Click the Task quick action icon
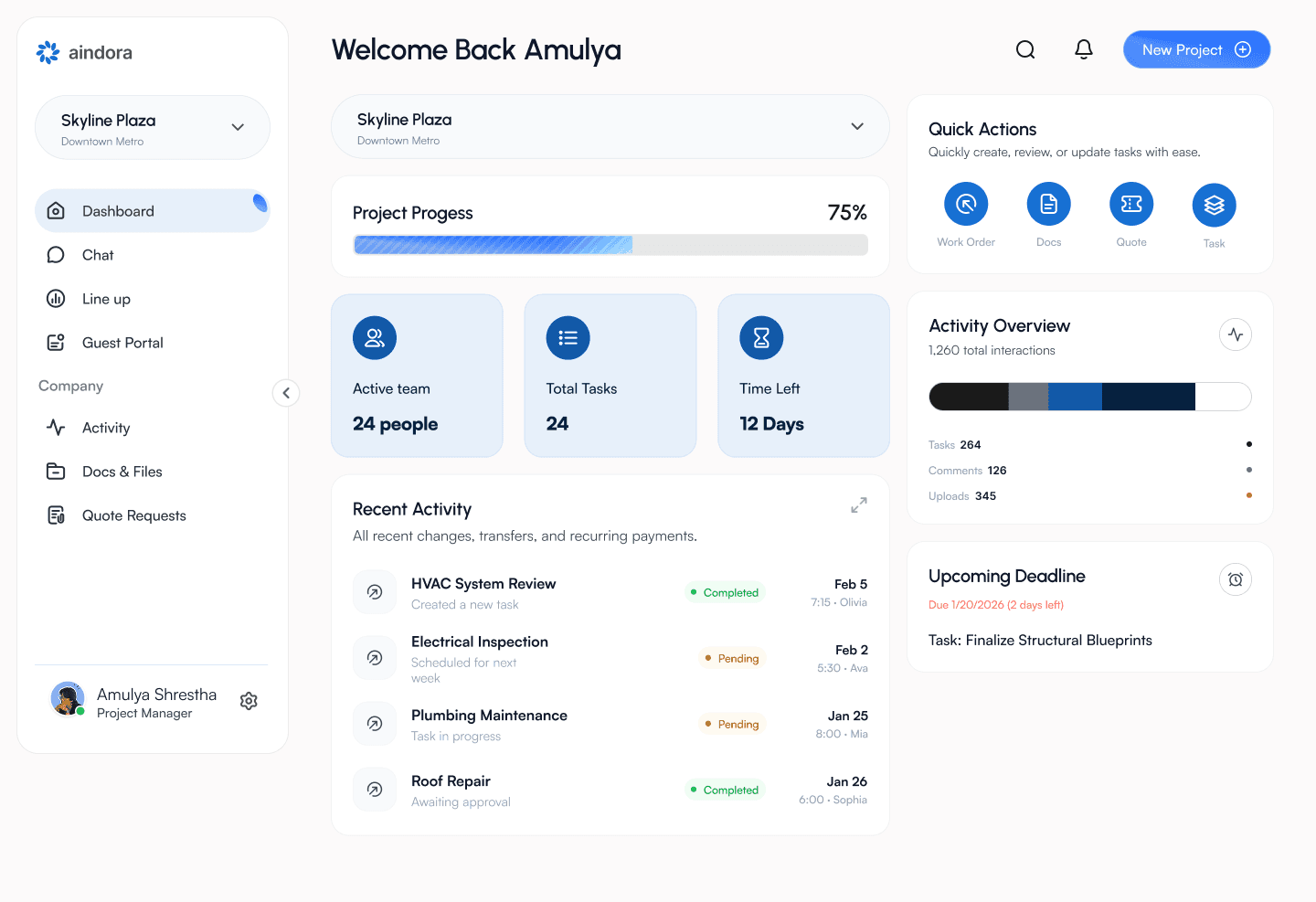Screen dimensions: 1316x902 pyautogui.click(x=1215, y=205)
